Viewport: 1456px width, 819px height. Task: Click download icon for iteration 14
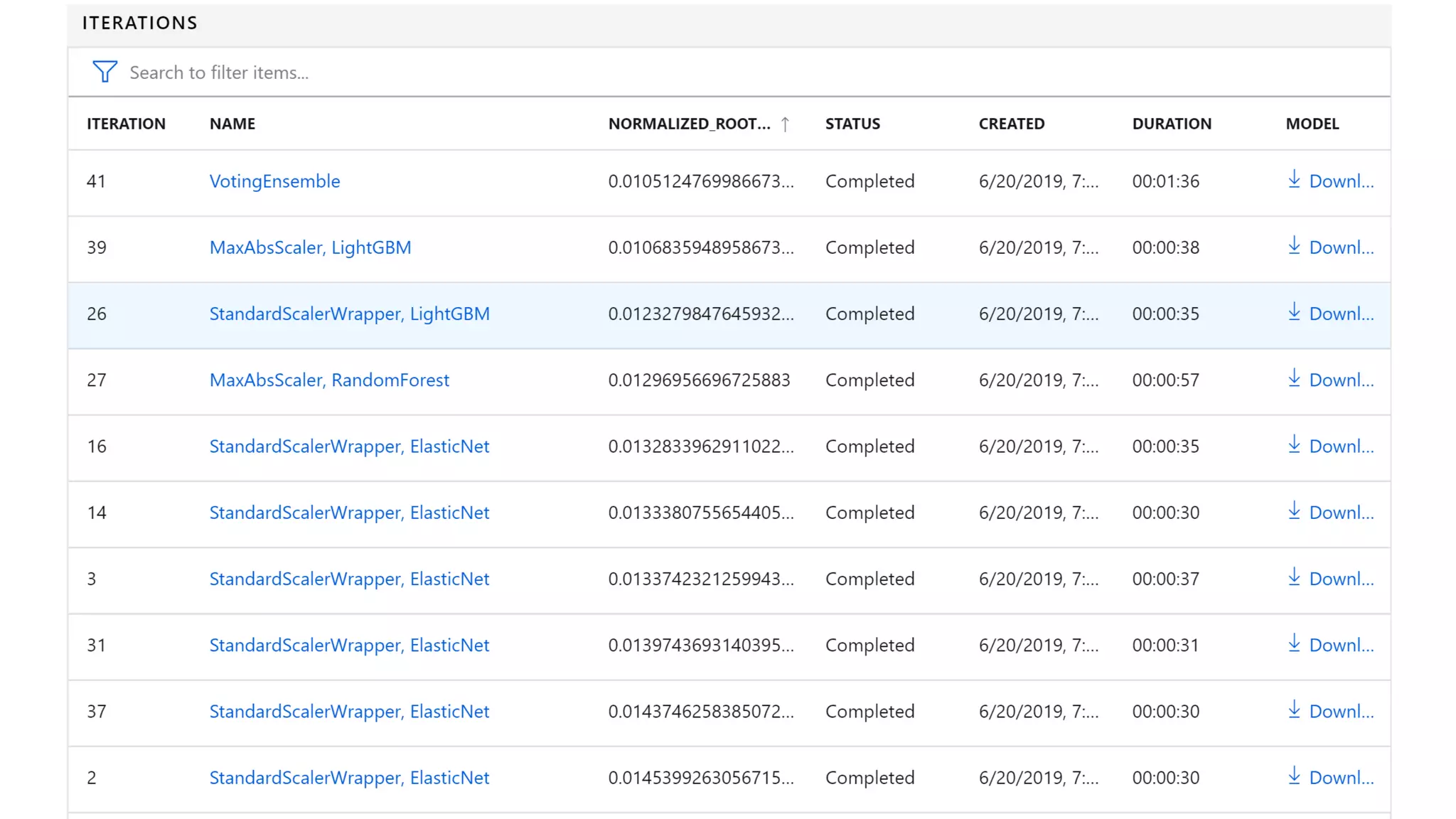coord(1294,511)
